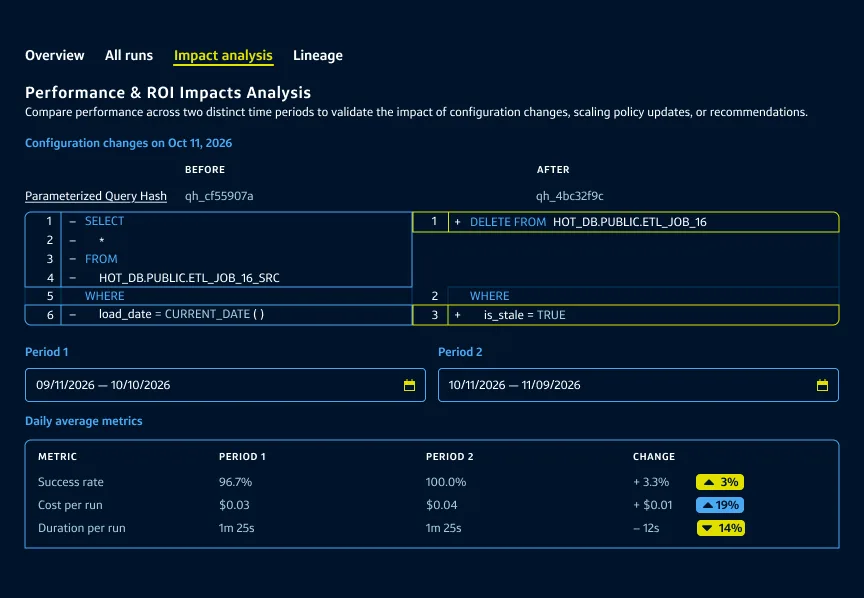Screen dimensions: 864x598
Task: Open the All runs tab
Action: click(129, 56)
